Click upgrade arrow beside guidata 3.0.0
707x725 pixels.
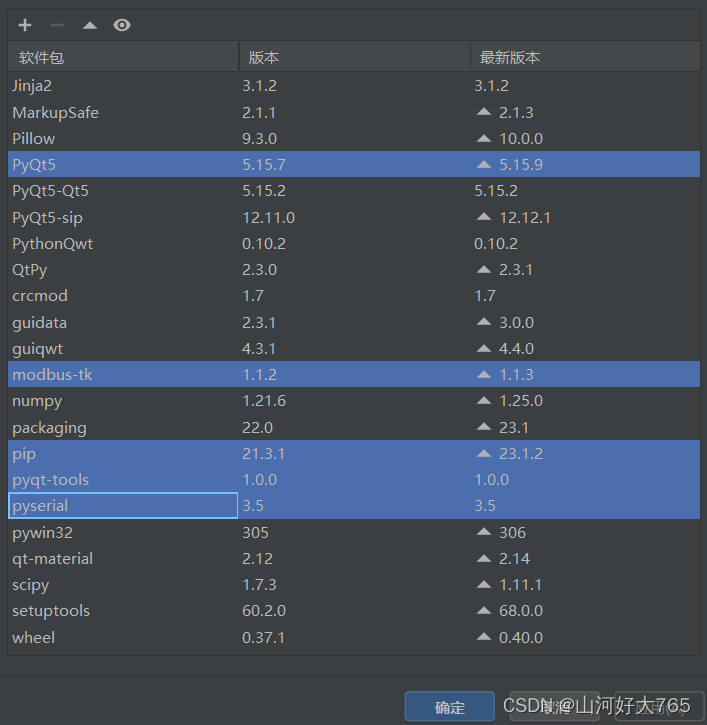tap(484, 321)
